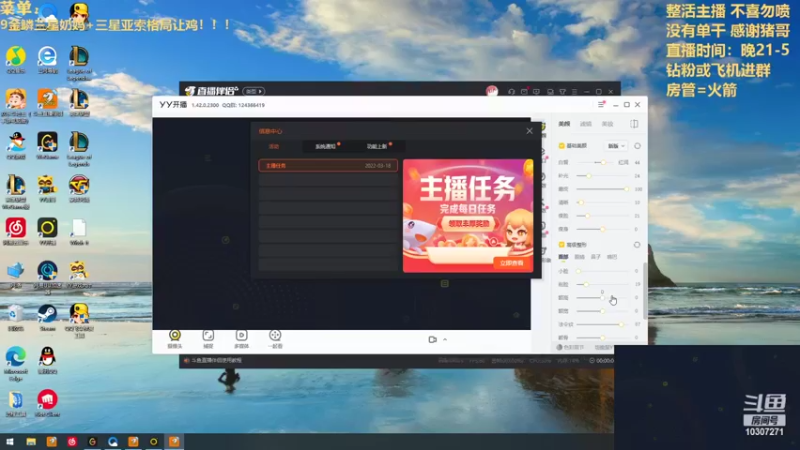Click the beauty slider showing value 10
Screen dimensions: 800x450
coord(603,203)
